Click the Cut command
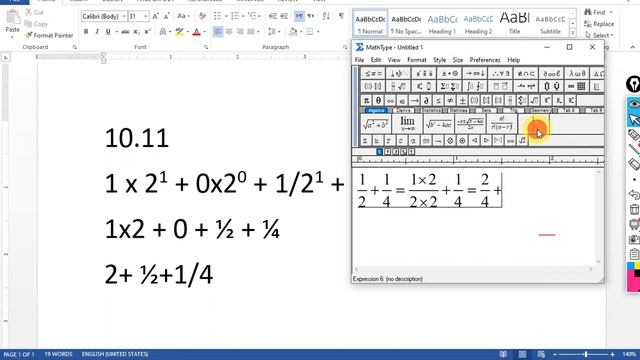This screenshot has height=360, width=640. (x=34, y=12)
